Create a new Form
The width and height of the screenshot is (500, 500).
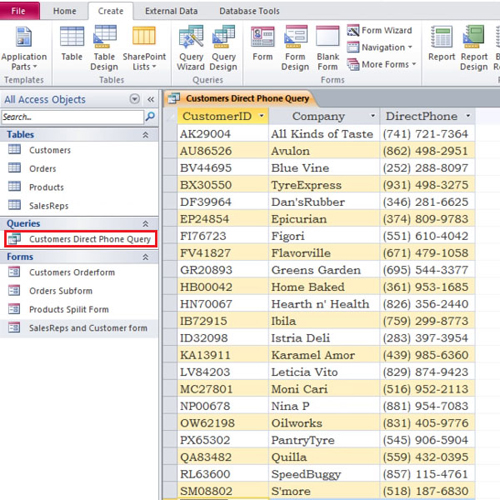click(x=263, y=44)
